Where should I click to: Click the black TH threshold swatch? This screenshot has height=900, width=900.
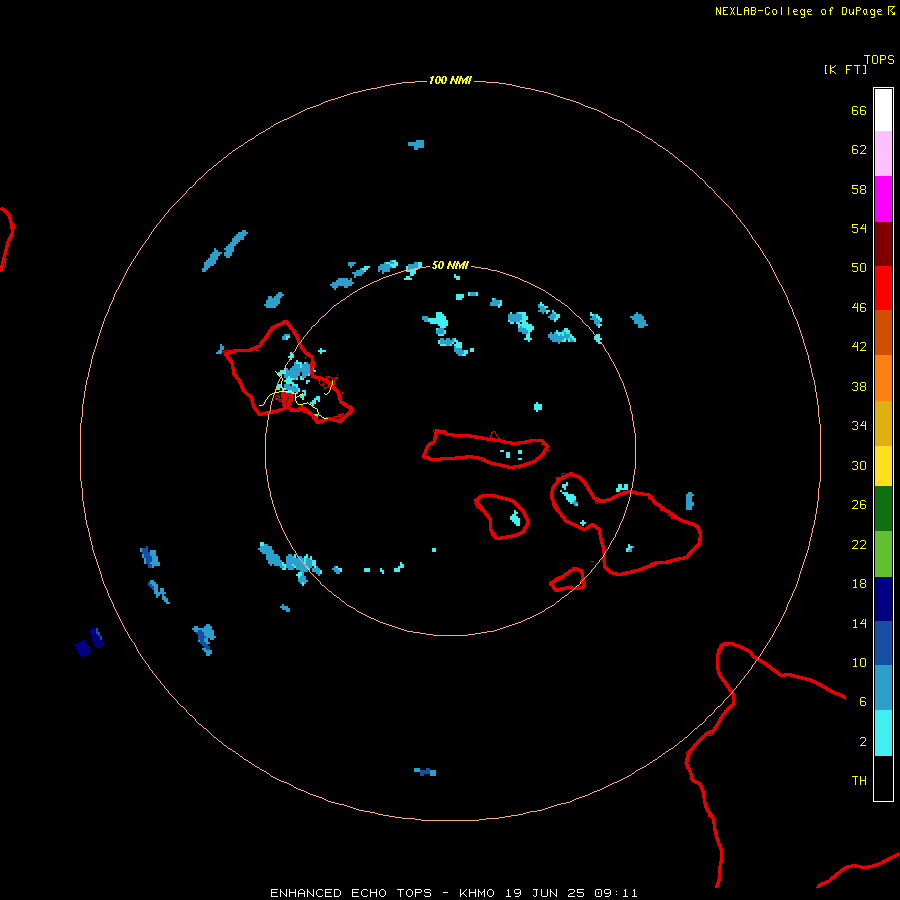pyautogui.click(x=883, y=778)
